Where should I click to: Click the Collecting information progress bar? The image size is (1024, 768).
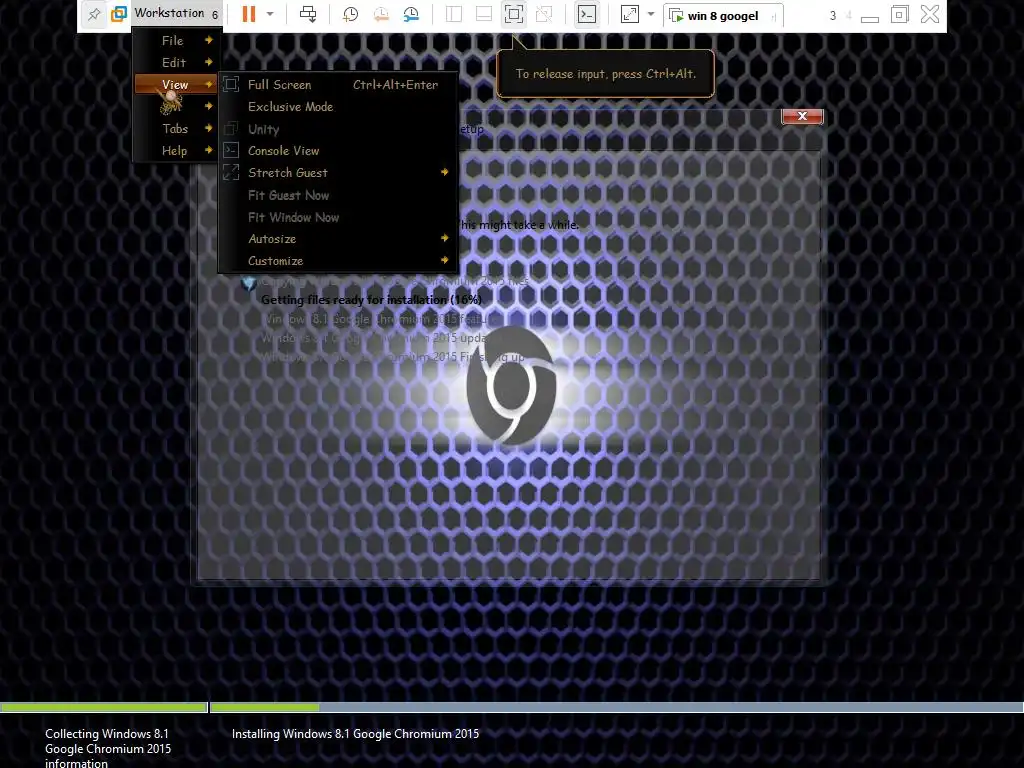tap(104, 707)
